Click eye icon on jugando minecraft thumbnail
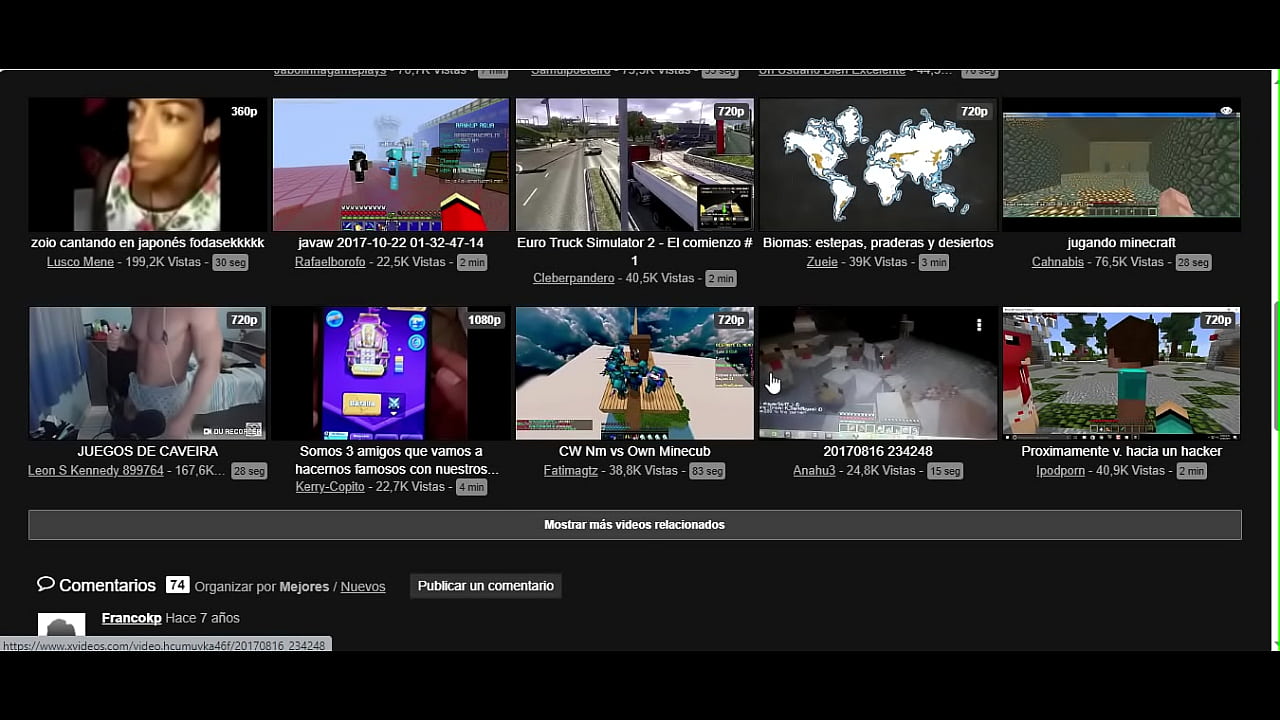Viewport: 1280px width, 720px height. (x=1226, y=112)
